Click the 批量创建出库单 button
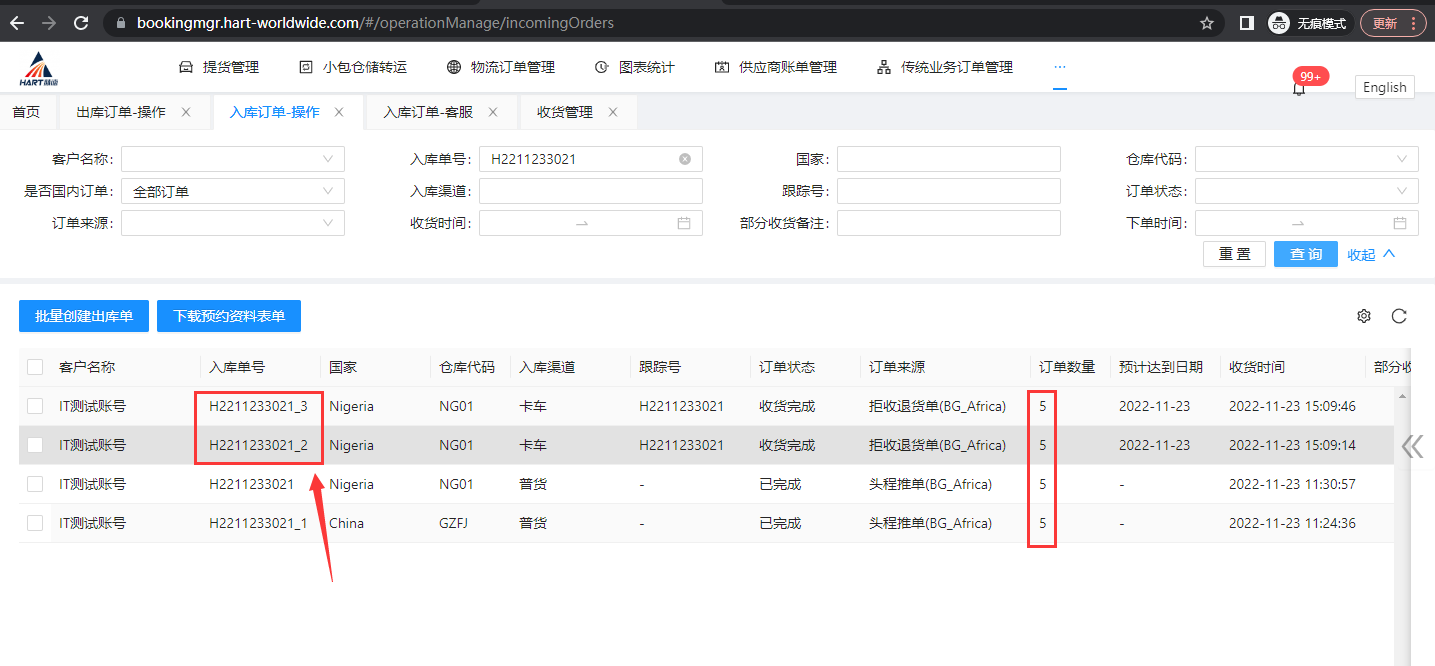The width and height of the screenshot is (1435, 666). [84, 316]
